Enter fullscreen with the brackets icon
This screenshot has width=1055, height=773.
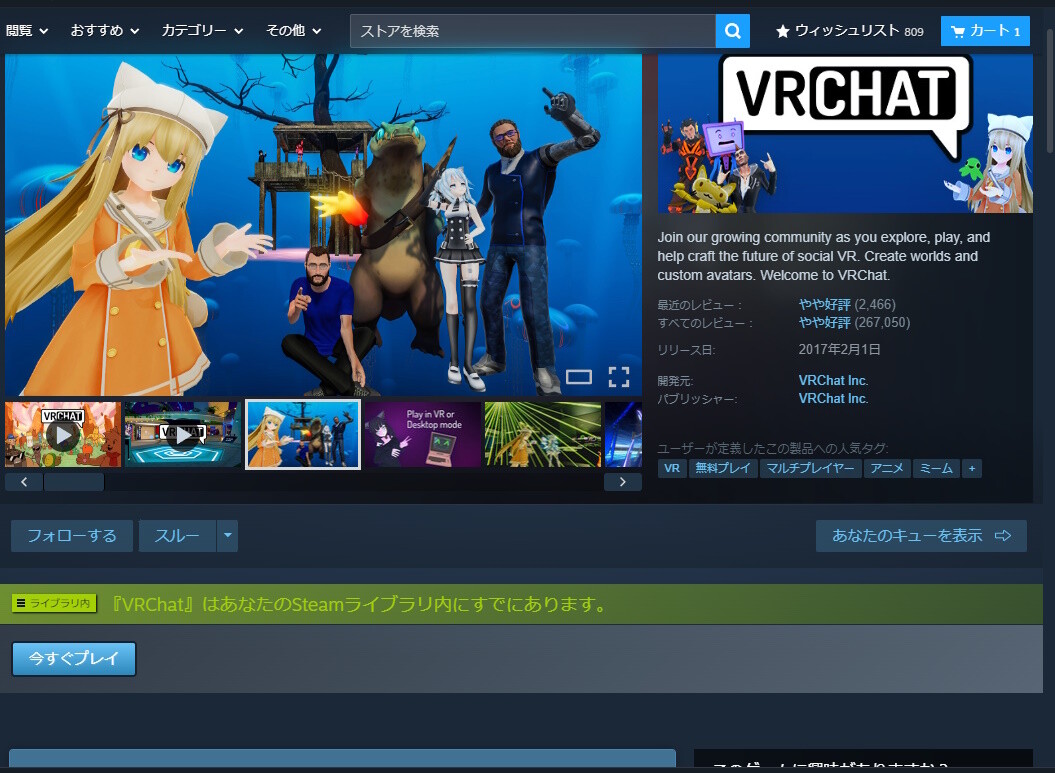pyautogui.click(x=618, y=377)
